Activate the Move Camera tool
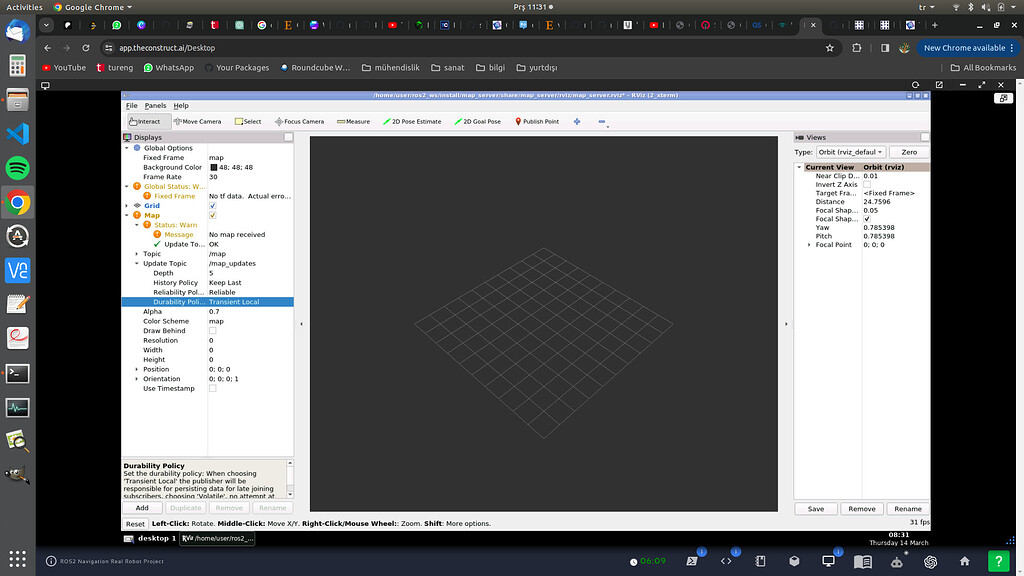Viewport: 1024px width, 576px height. (x=199, y=120)
